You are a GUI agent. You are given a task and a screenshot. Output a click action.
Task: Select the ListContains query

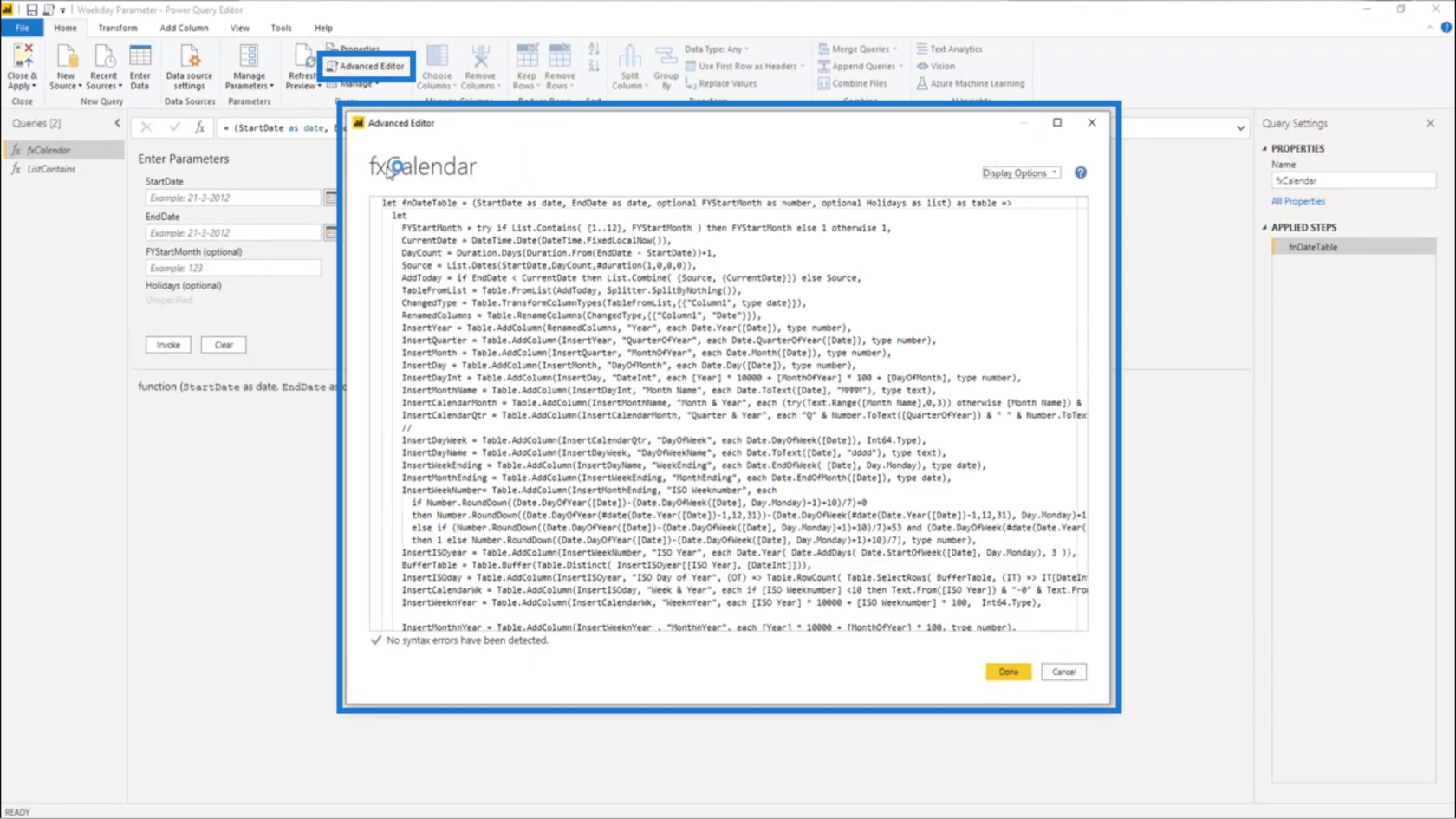[65, 169]
